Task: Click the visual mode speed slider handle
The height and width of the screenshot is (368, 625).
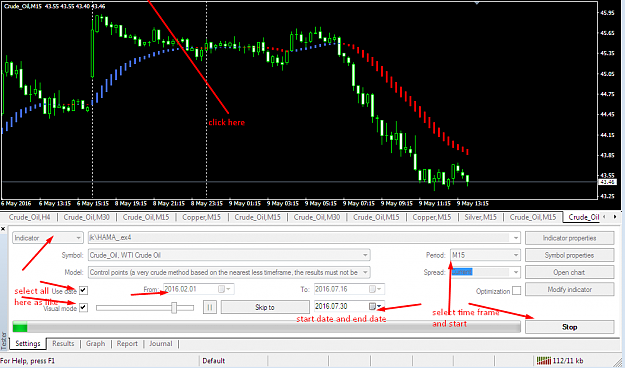Action: point(174,307)
